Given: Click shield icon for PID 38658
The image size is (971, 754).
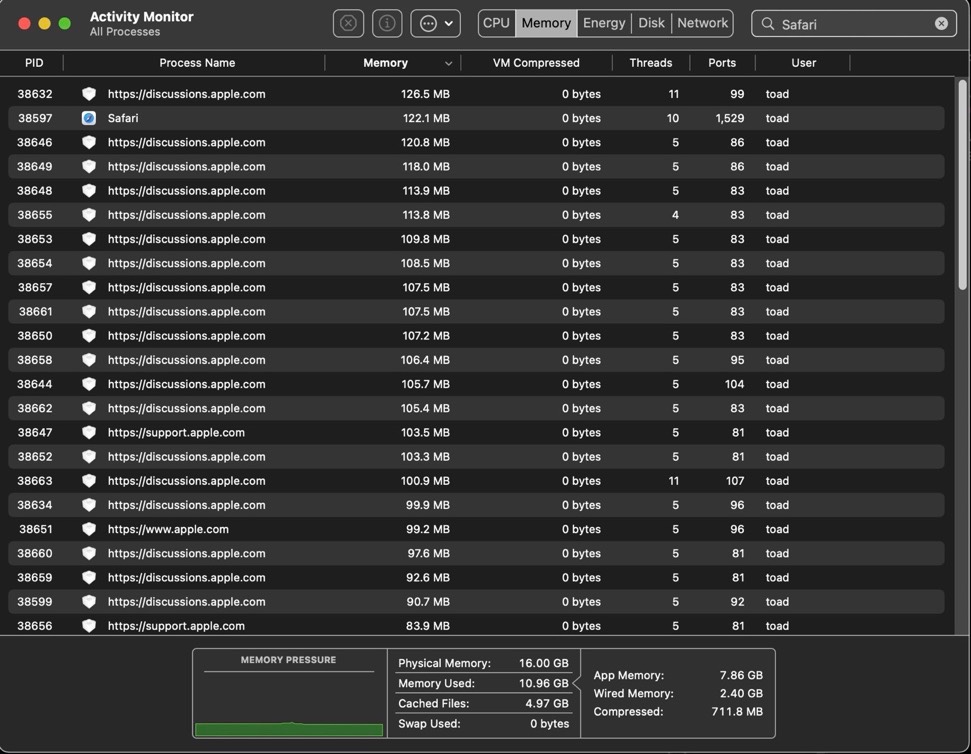Looking at the screenshot, I should (x=89, y=359).
